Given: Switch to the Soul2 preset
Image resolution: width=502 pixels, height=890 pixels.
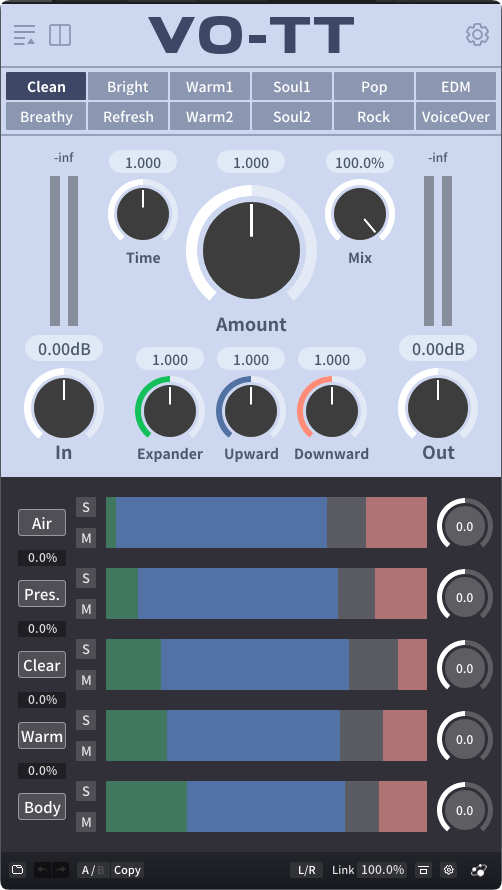Looking at the screenshot, I should coord(292,116).
